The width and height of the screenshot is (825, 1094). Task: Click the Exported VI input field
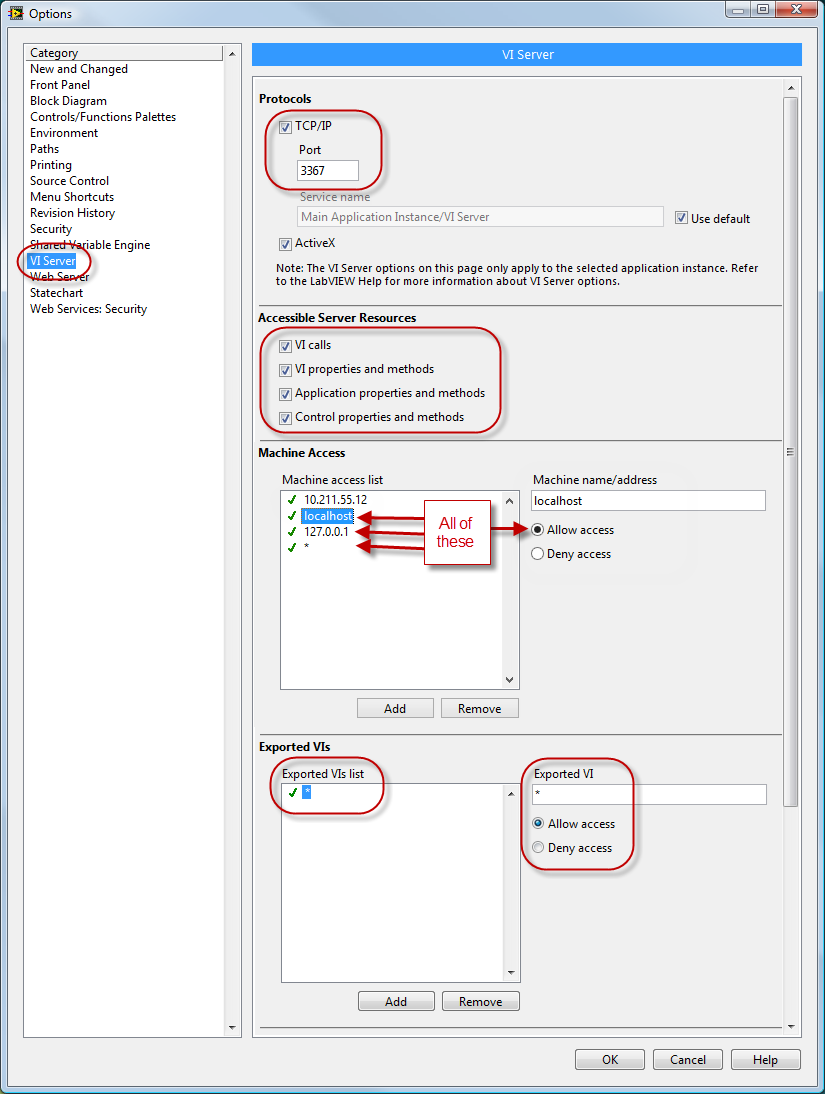(649, 794)
